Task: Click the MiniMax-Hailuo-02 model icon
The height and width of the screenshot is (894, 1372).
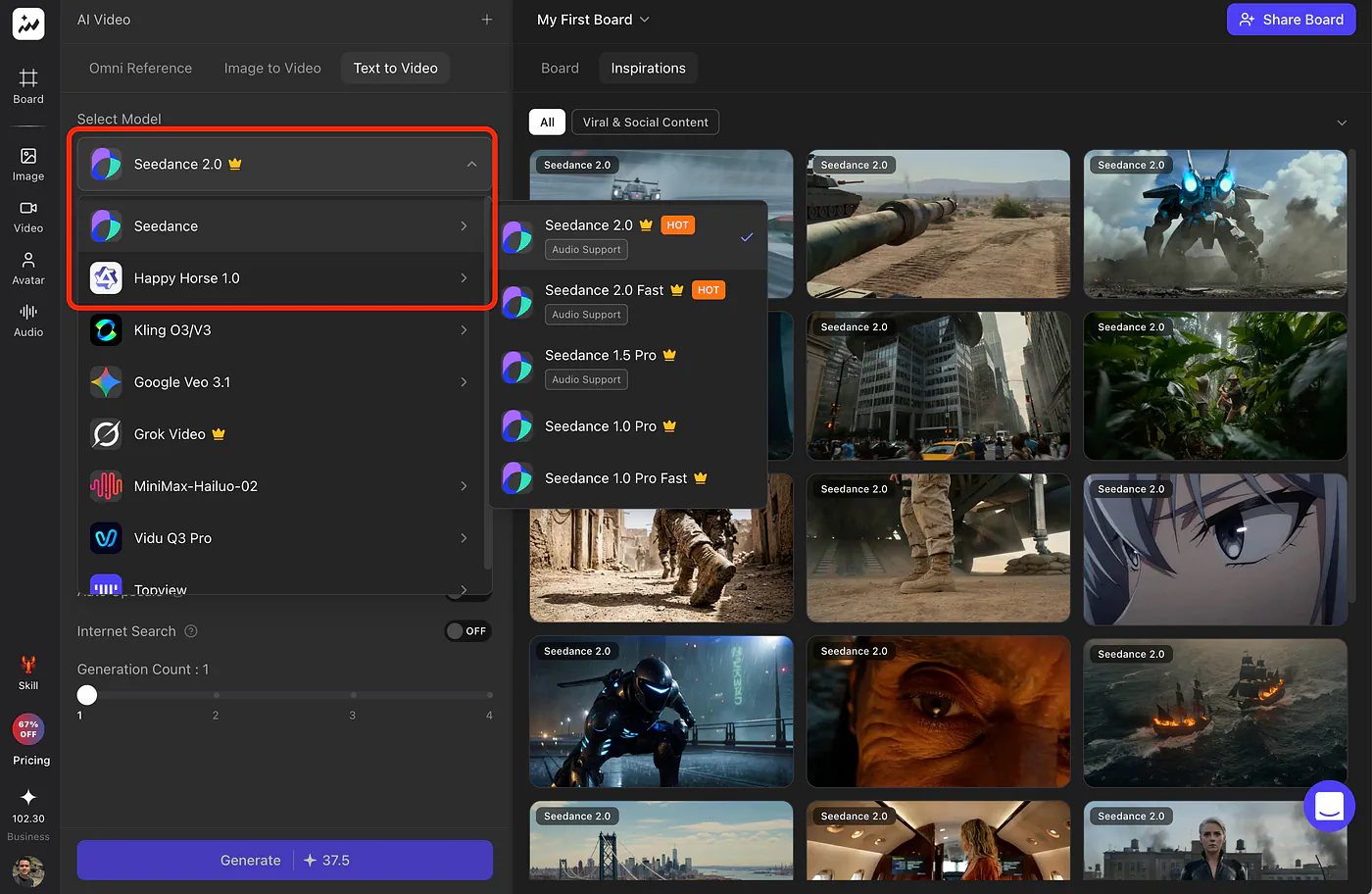Action: tap(106, 486)
